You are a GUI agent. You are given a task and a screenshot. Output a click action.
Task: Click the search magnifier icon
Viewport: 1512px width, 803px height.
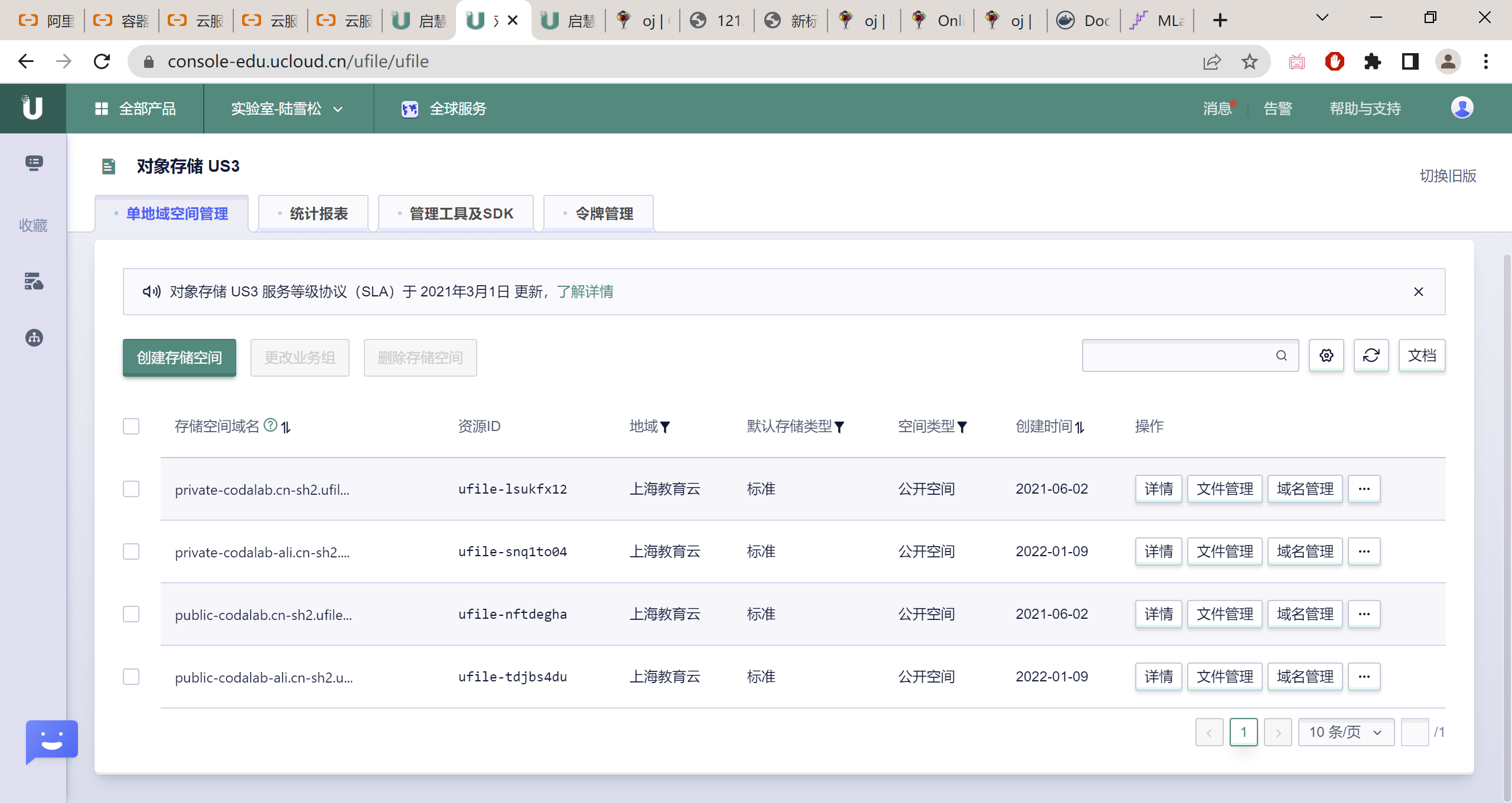[x=1281, y=355]
